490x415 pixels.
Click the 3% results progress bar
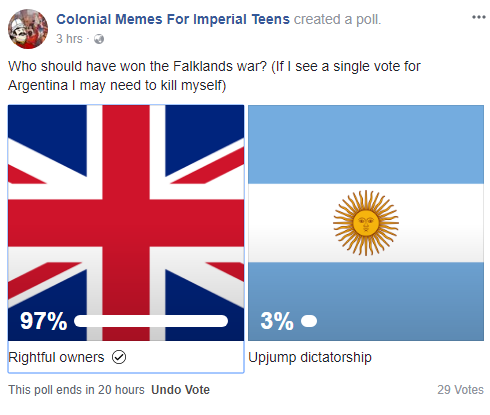[x=309, y=321]
